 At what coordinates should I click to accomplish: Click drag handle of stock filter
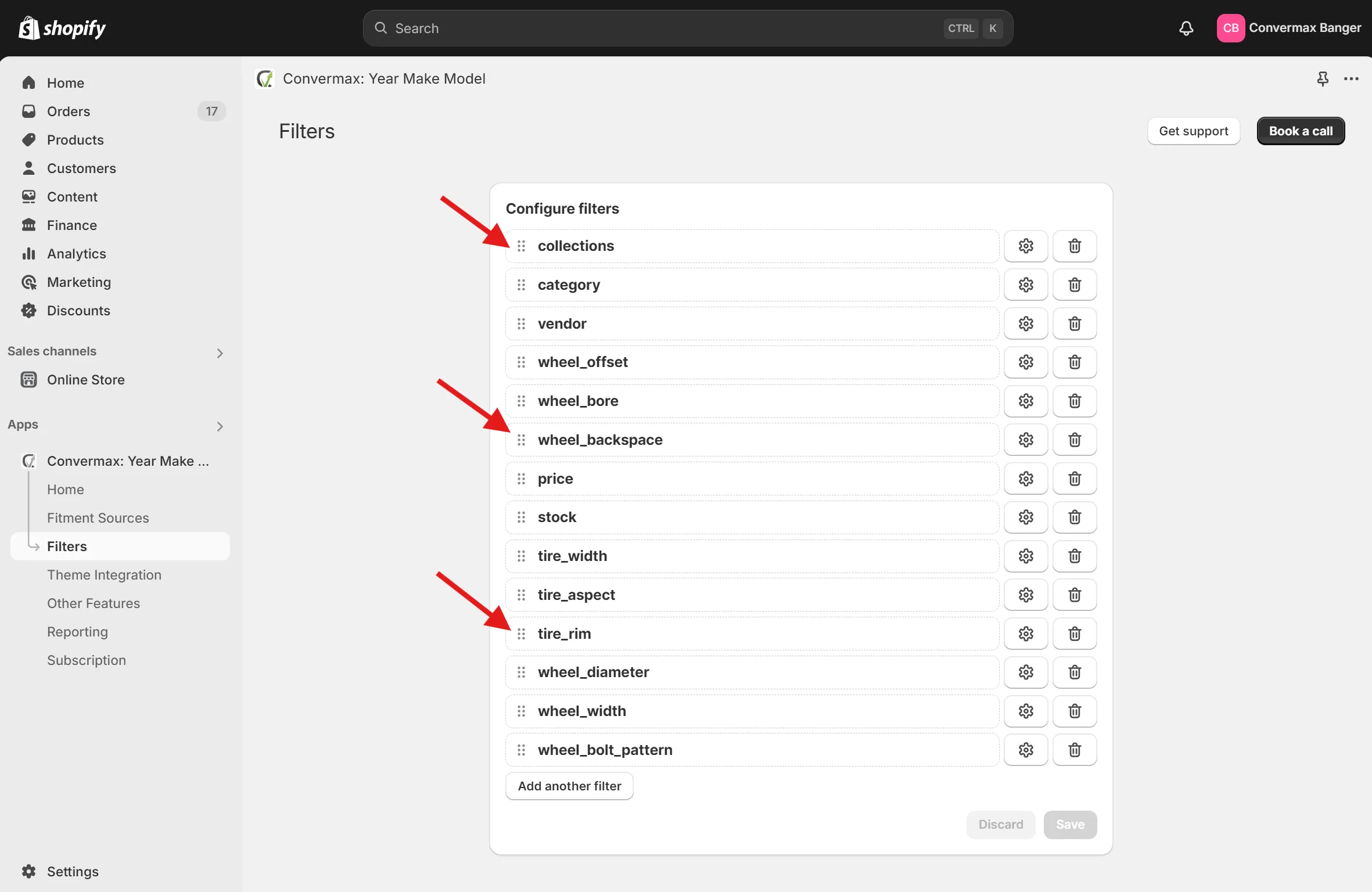click(521, 517)
